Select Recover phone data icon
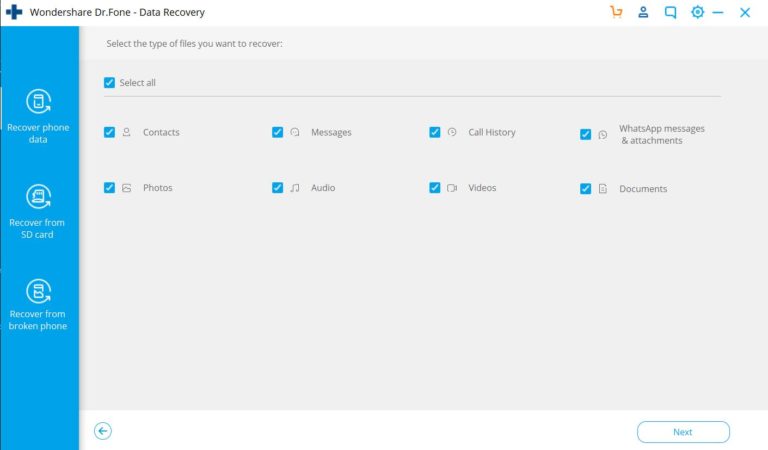Image resolution: width=768 pixels, height=450 pixels. coord(38,101)
